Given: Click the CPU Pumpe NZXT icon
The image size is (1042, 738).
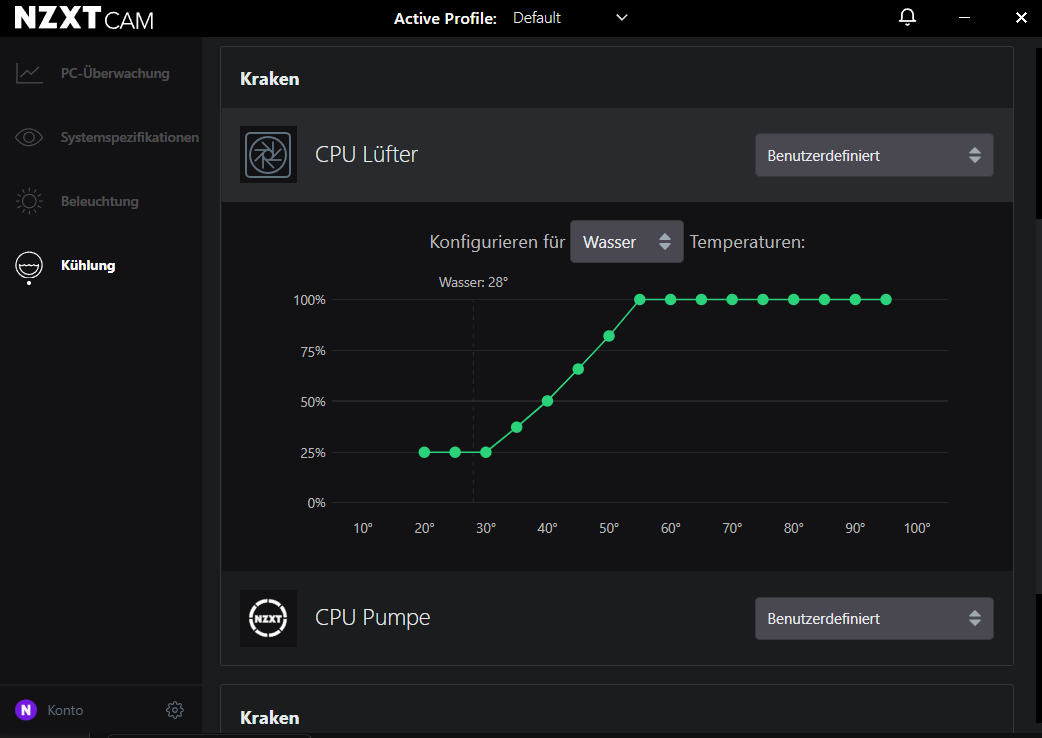Looking at the screenshot, I should point(268,618).
